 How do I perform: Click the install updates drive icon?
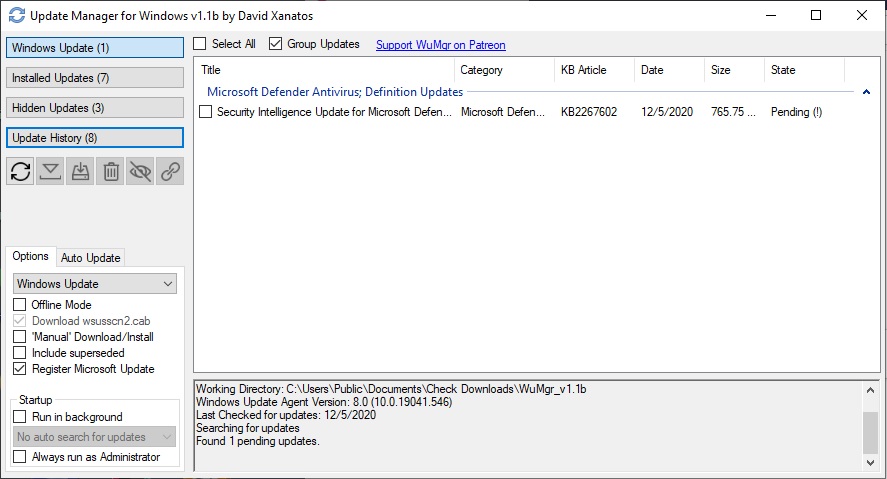pyautogui.click(x=80, y=172)
